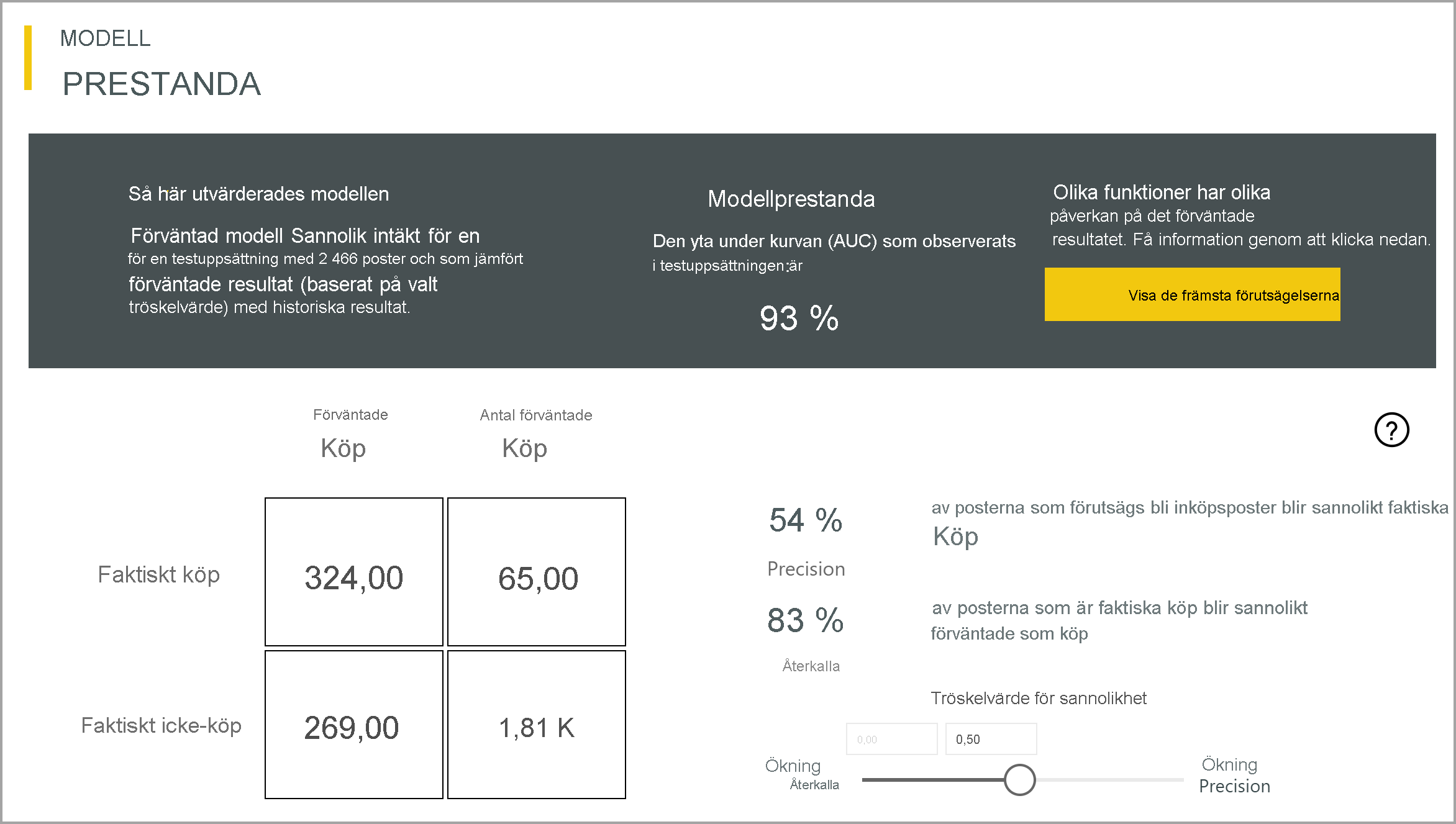Click the Så här utvärderades modellen heading
The width and height of the screenshot is (1456, 824).
(258, 194)
